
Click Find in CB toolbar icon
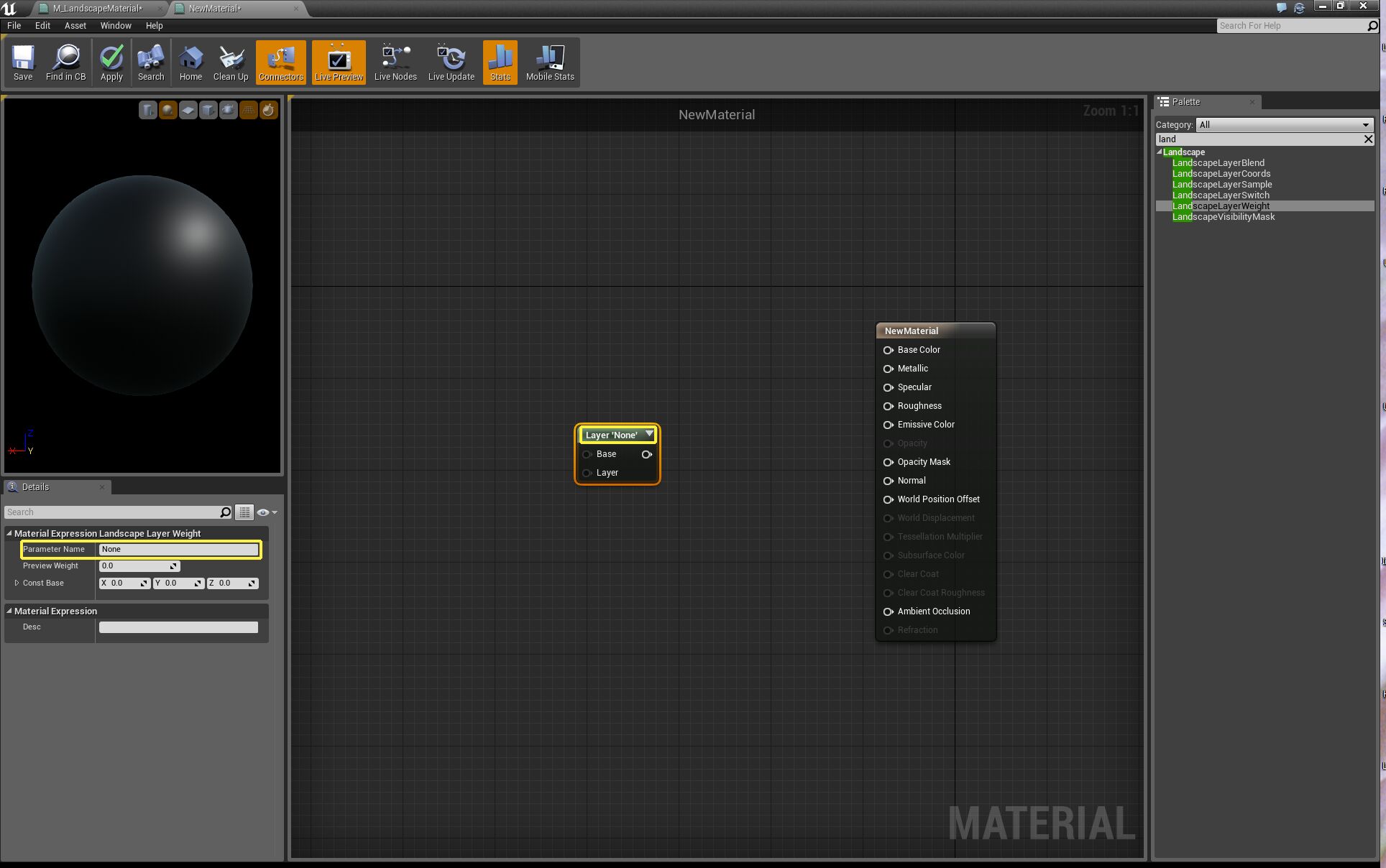click(x=66, y=63)
